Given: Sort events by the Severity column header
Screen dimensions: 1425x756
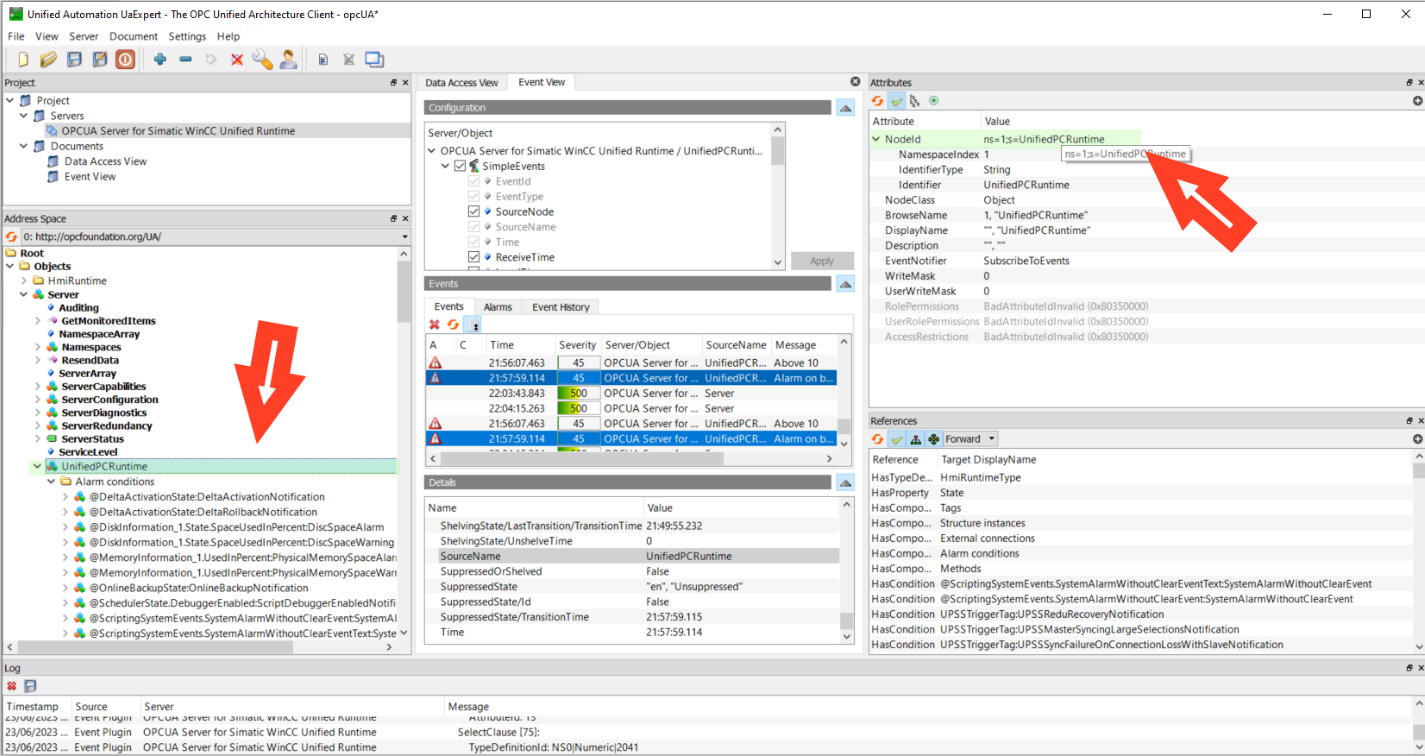Looking at the screenshot, I should (578, 345).
